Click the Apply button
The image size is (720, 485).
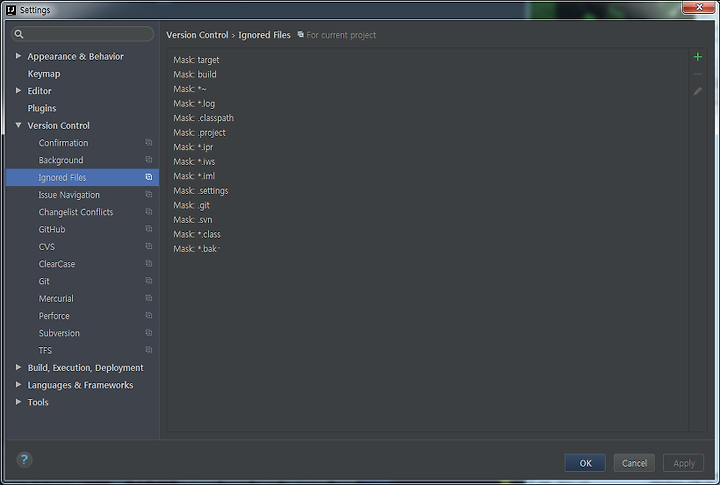coord(683,463)
